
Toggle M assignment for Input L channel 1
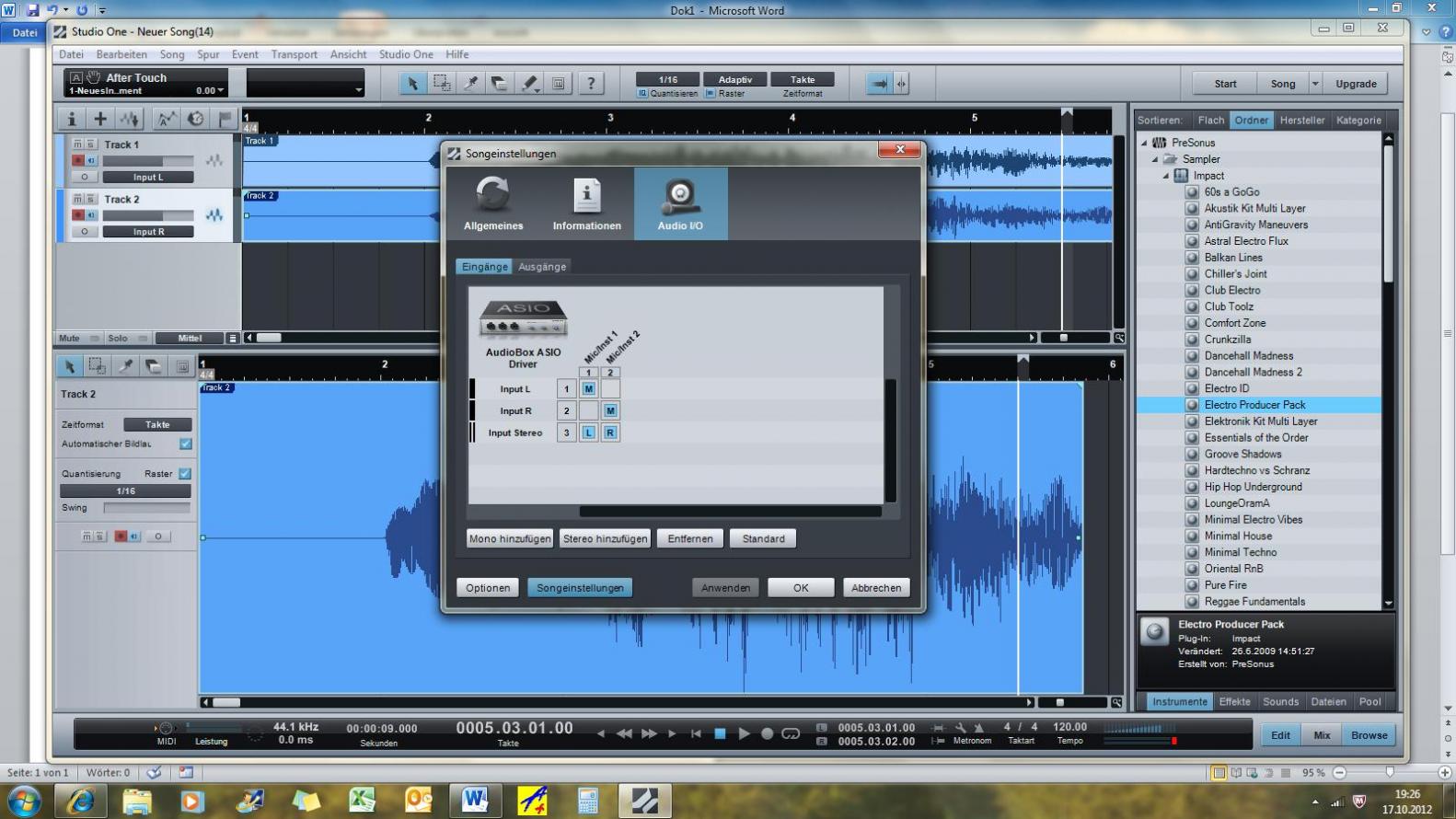(x=589, y=388)
